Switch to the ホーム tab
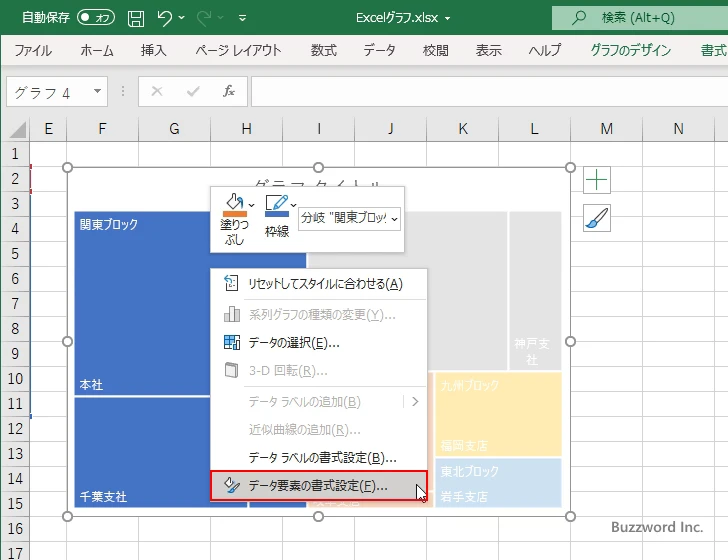 [x=97, y=50]
